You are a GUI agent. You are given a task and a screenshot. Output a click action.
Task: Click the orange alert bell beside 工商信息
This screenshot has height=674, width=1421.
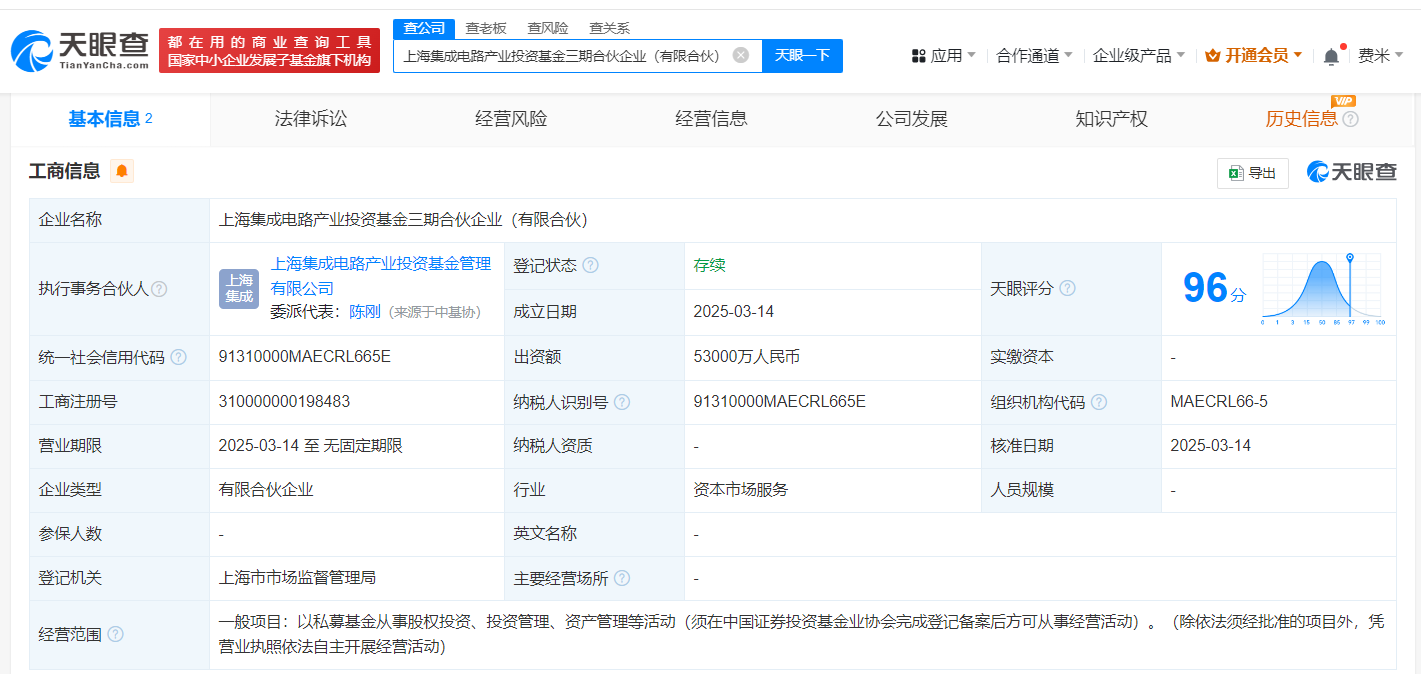(x=122, y=172)
